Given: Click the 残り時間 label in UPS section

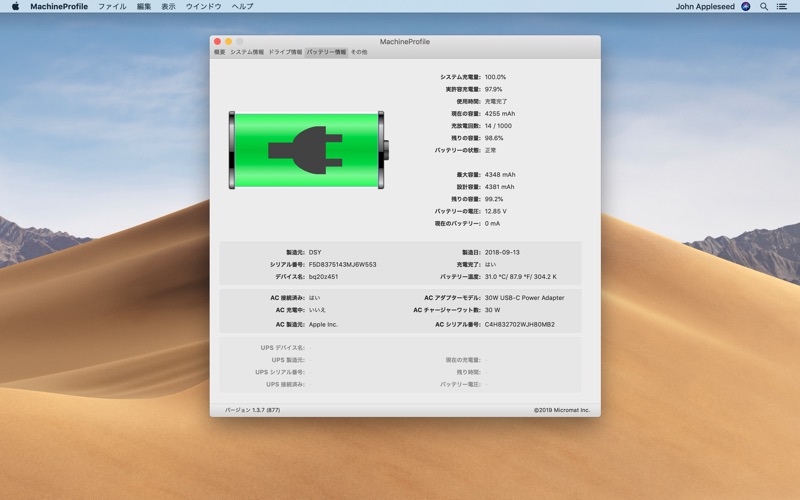Looking at the screenshot, I should coord(468,372).
